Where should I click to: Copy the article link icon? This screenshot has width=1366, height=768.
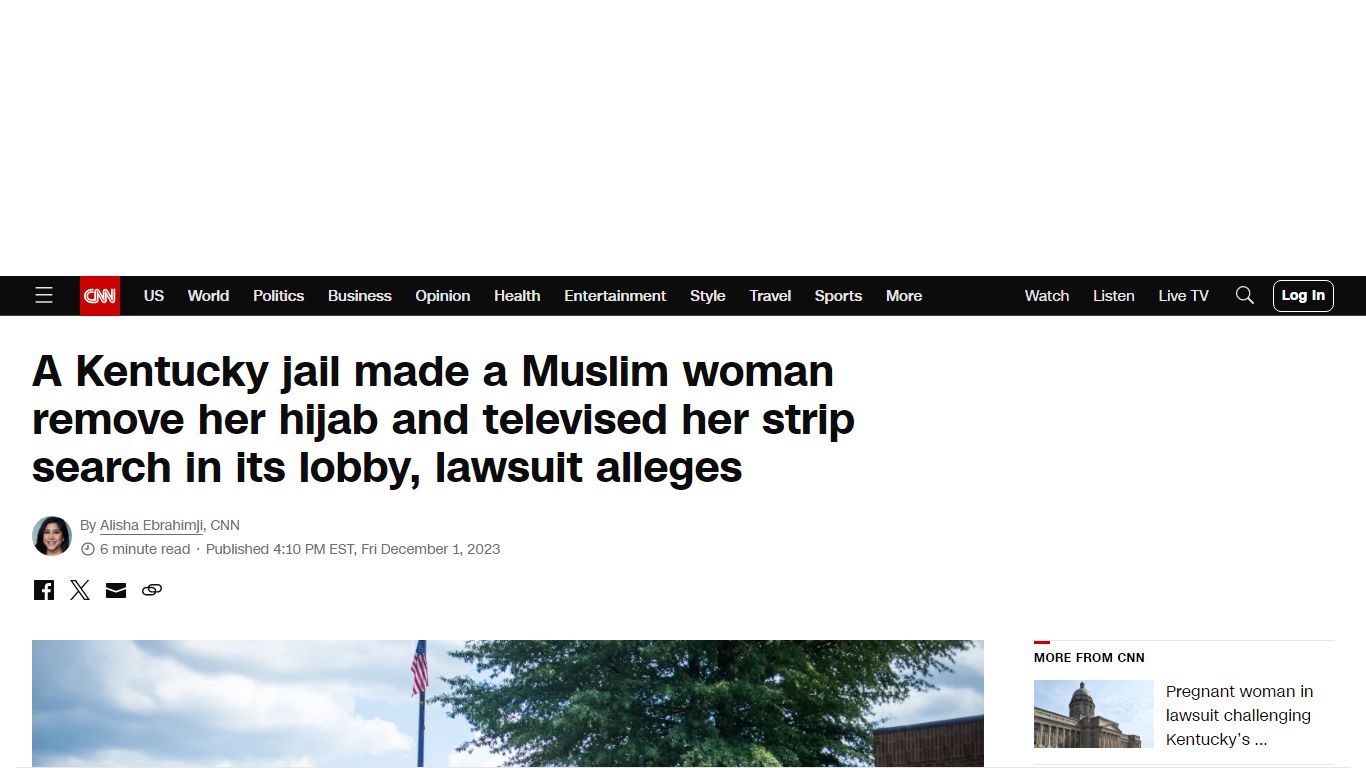(152, 590)
